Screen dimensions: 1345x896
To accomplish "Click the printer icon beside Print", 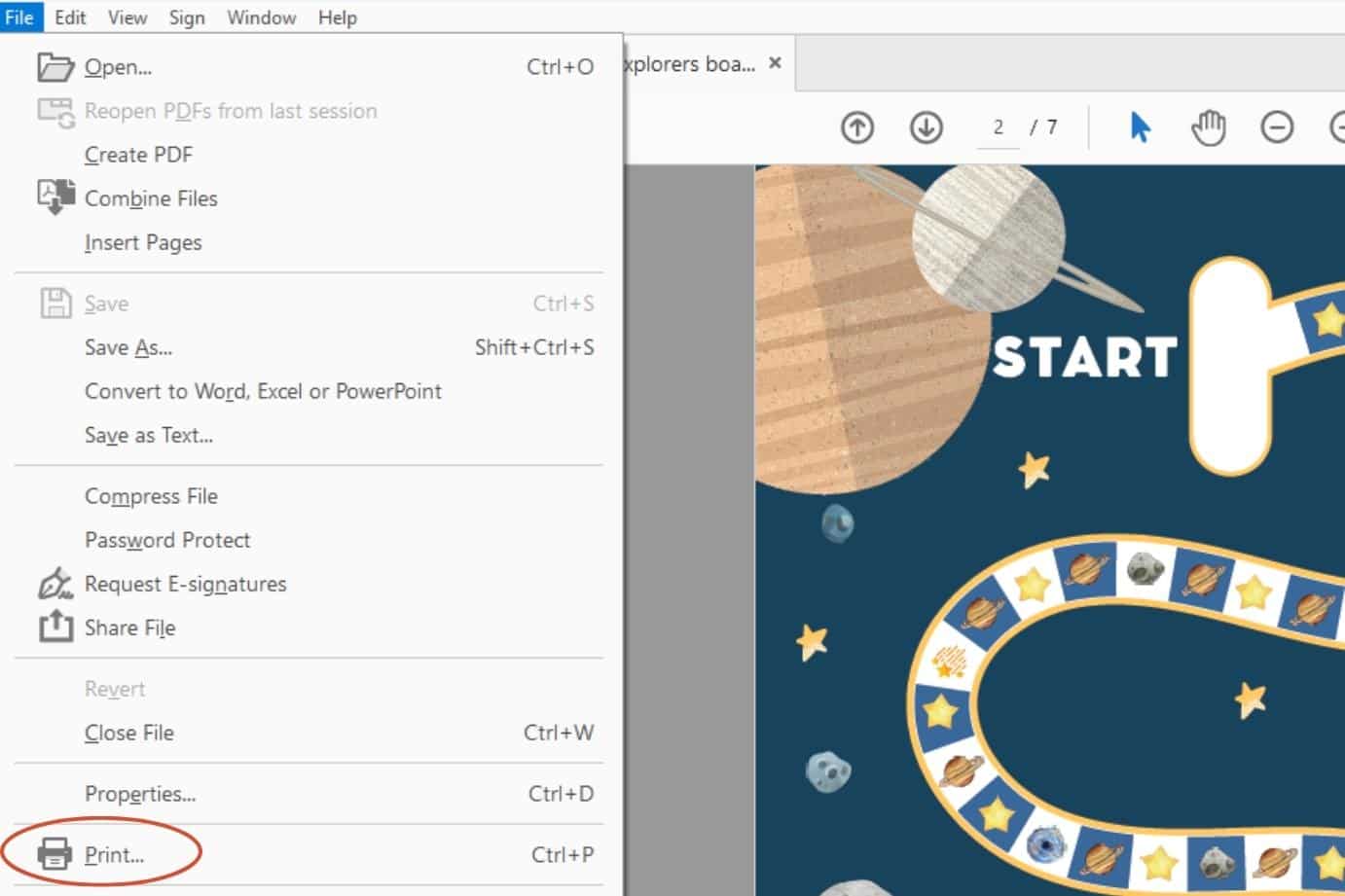I will pos(56,853).
